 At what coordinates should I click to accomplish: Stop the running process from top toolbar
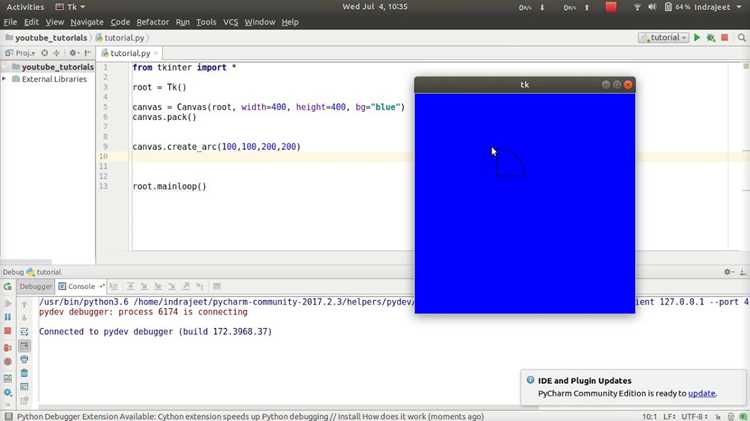(725, 37)
